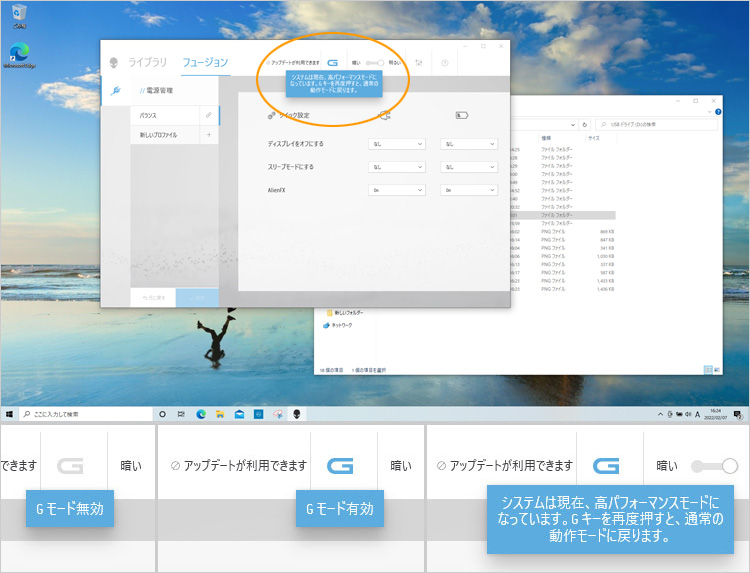Select the PNG file row sized 1,436 KB
Screen dimensions: 750x573
[562, 289]
